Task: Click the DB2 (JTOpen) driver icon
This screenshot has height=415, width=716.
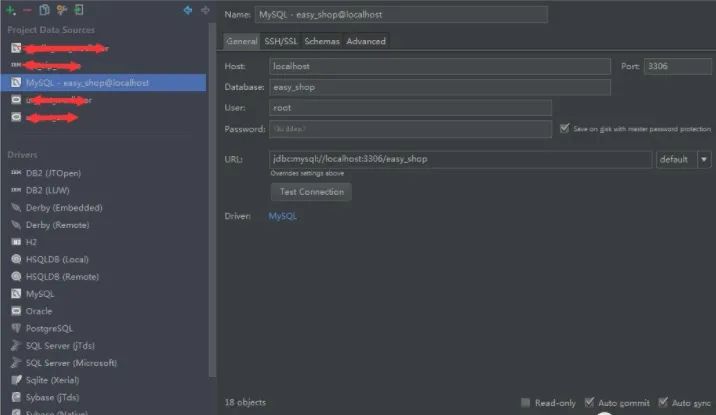Action: pyautogui.click(x=16, y=173)
